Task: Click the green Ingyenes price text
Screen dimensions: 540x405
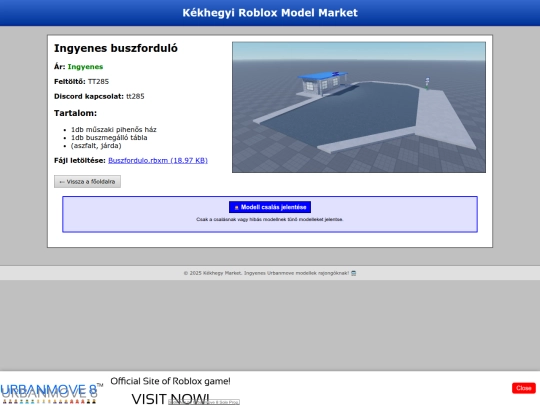Action: 85,67
